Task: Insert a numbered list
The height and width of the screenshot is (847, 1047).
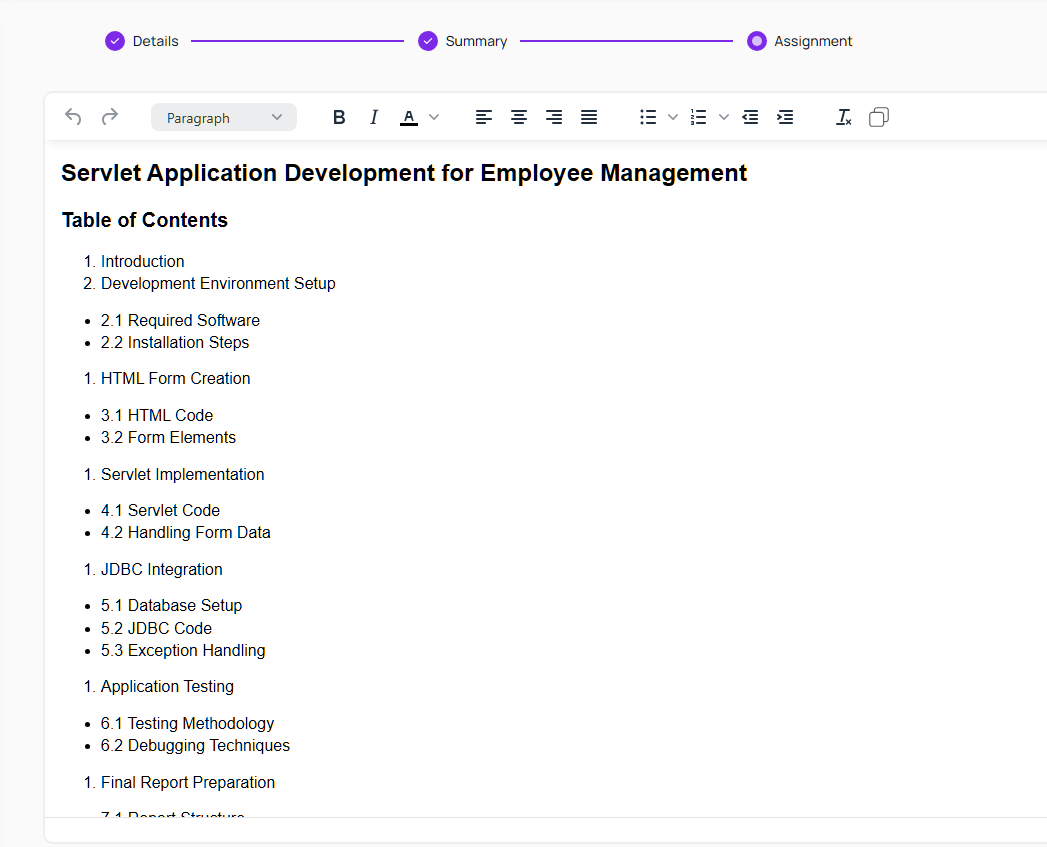Action: pyautogui.click(x=699, y=117)
